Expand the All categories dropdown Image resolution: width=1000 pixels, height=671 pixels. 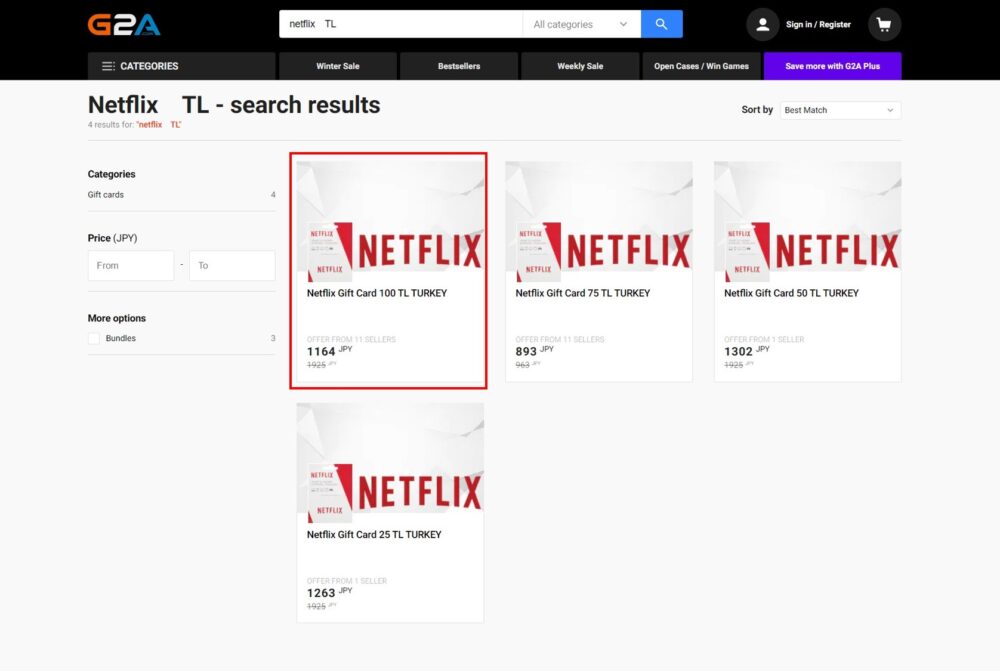581,24
